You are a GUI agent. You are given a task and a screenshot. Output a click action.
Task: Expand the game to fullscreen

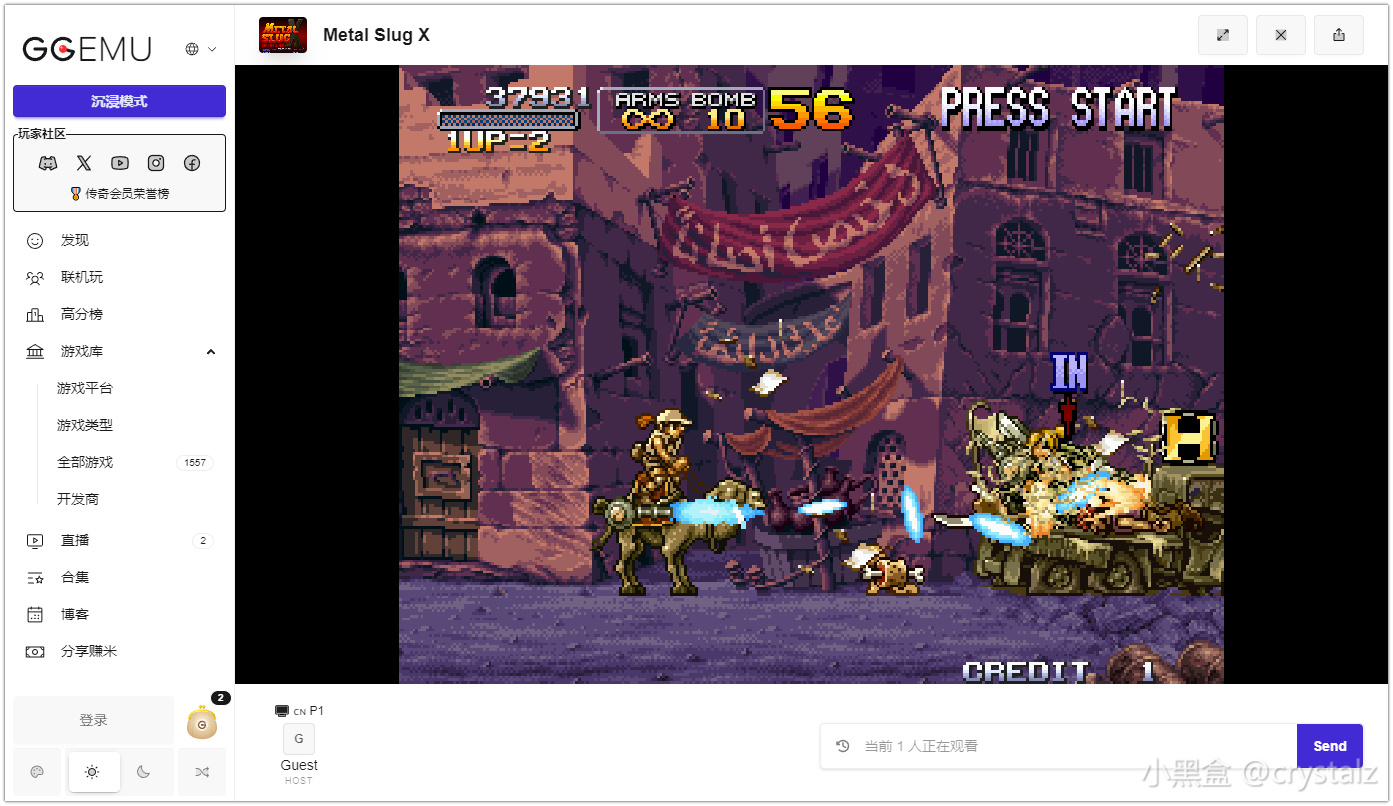(x=1223, y=35)
